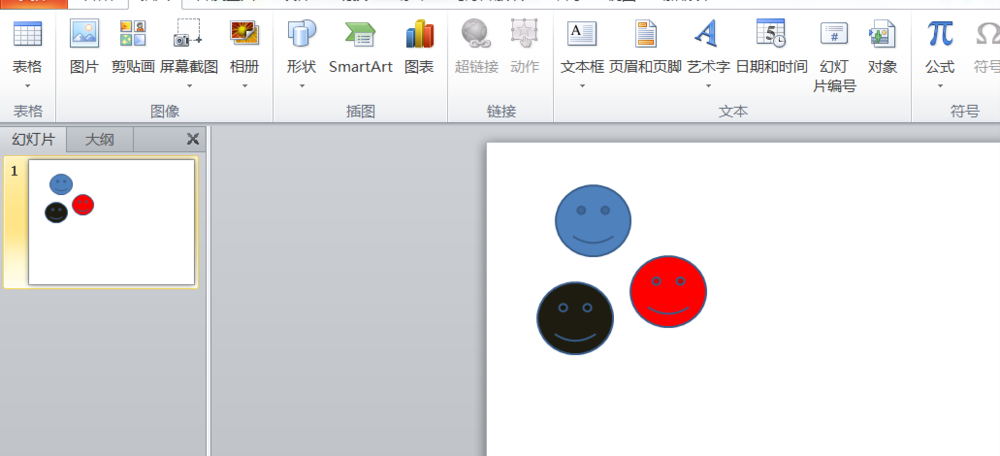The height and width of the screenshot is (456, 1000).
Task: Insert Date and Time (日期和时间)
Action: 771,33
